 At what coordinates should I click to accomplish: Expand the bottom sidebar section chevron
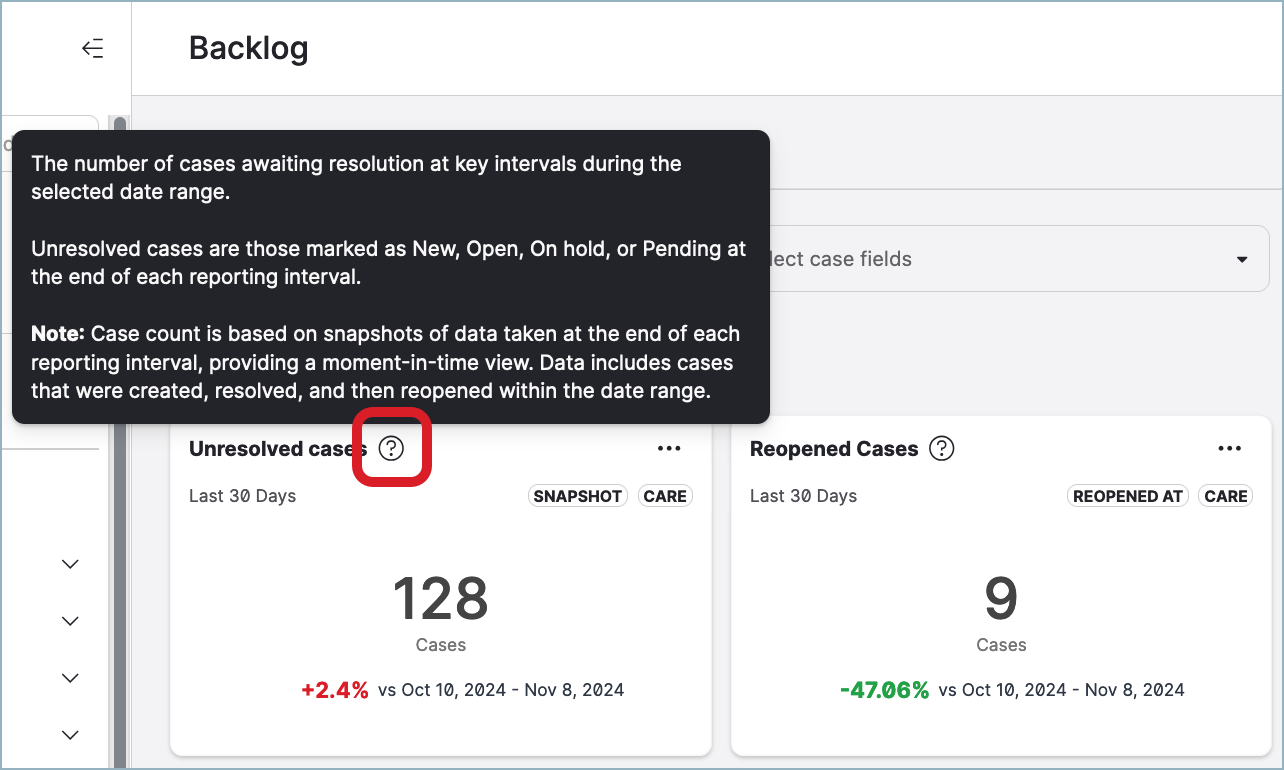tap(69, 734)
